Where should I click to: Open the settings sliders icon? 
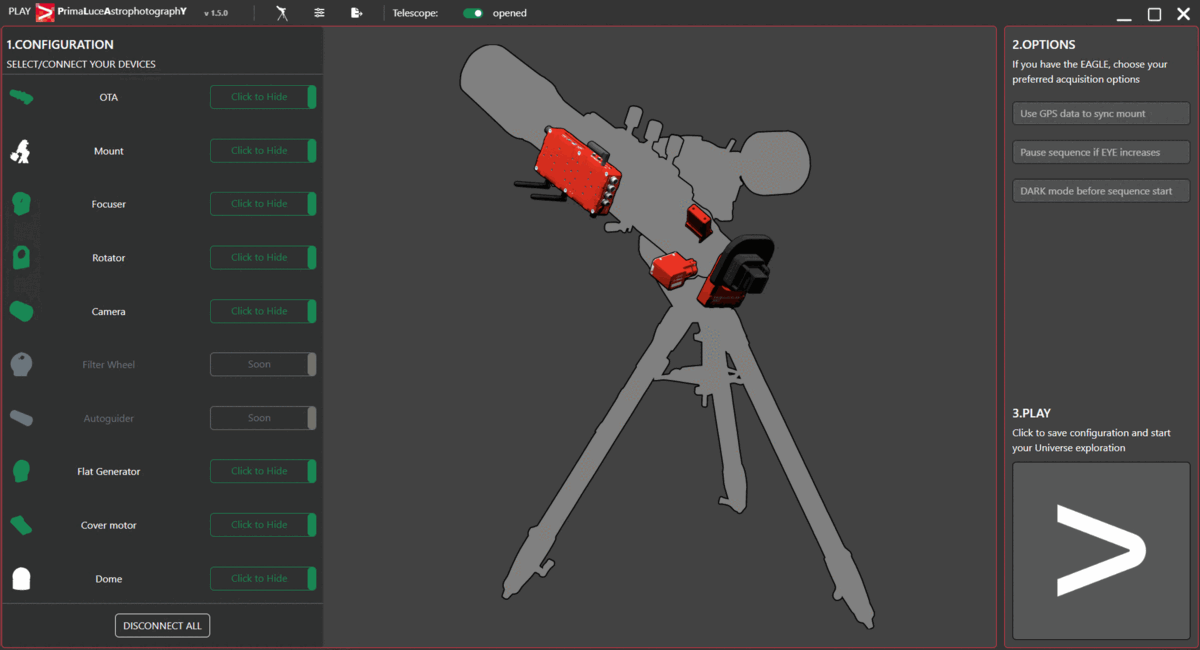click(320, 13)
